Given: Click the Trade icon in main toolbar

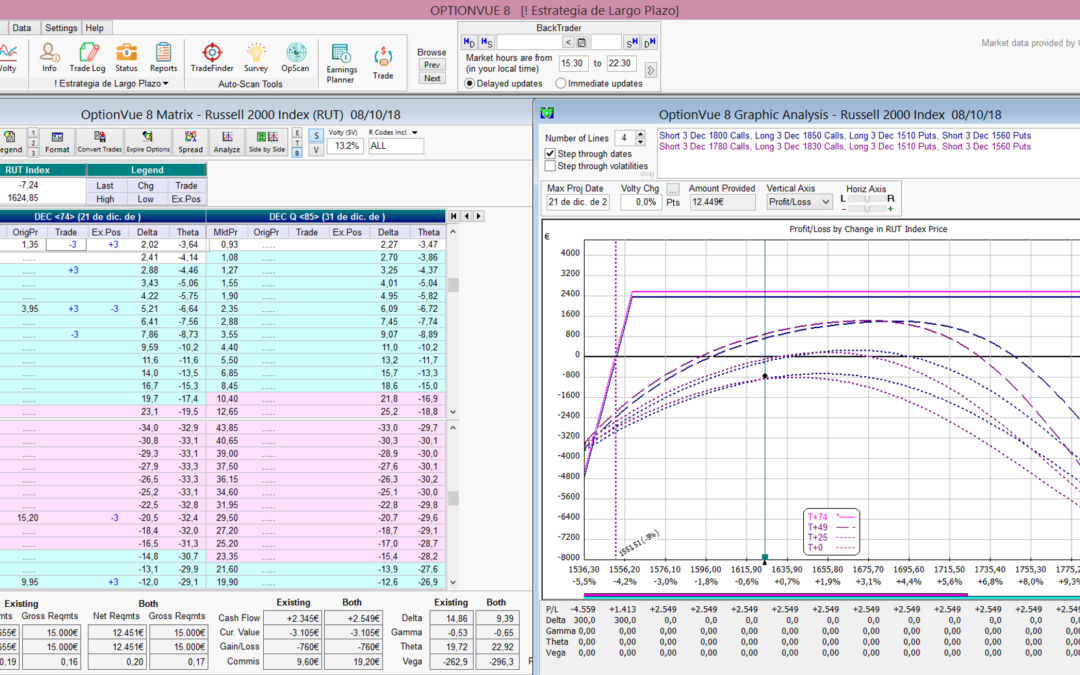Looking at the screenshot, I should [x=383, y=63].
